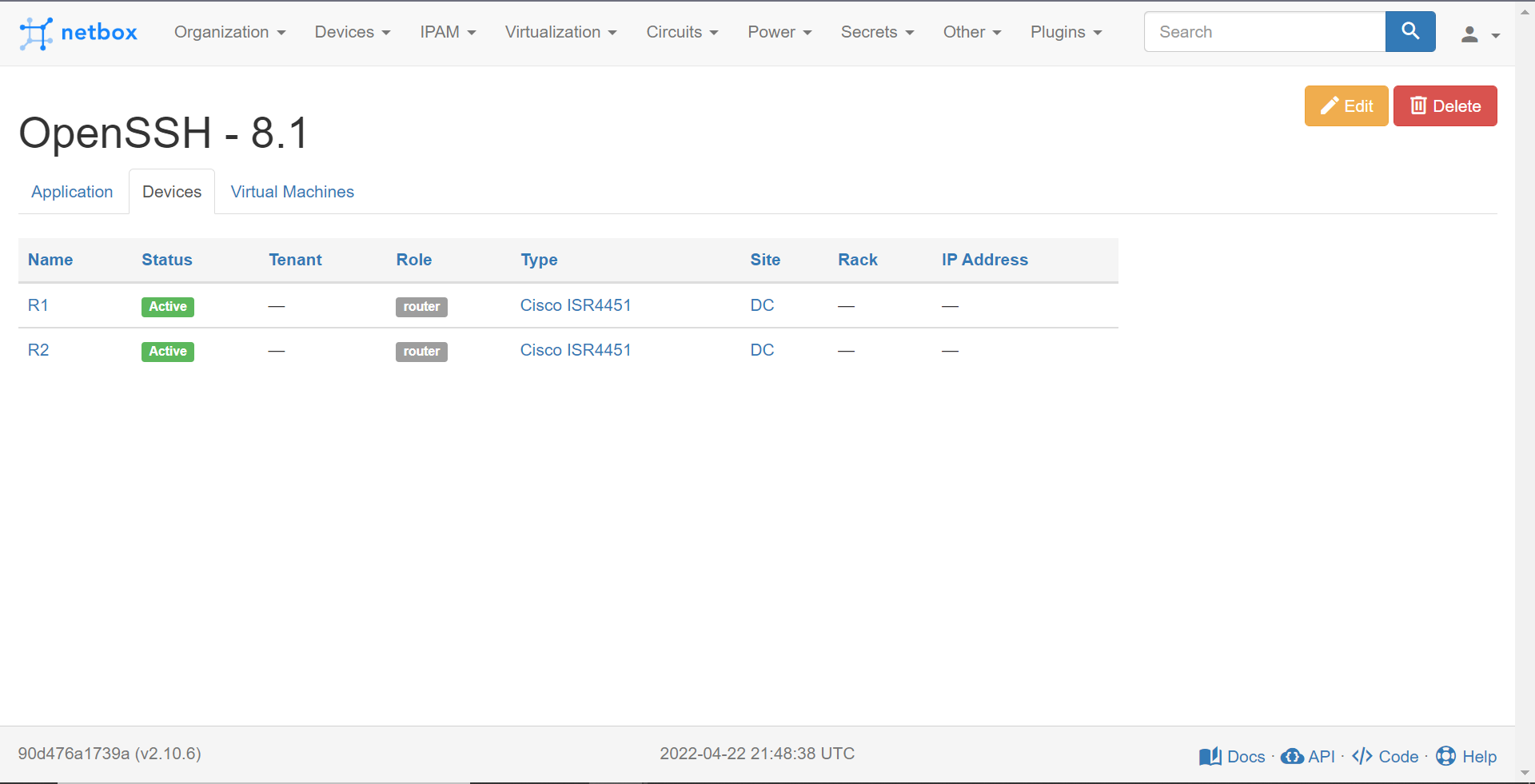Sort table by Tenant column
Viewport: 1535px width, 784px height.
295,260
